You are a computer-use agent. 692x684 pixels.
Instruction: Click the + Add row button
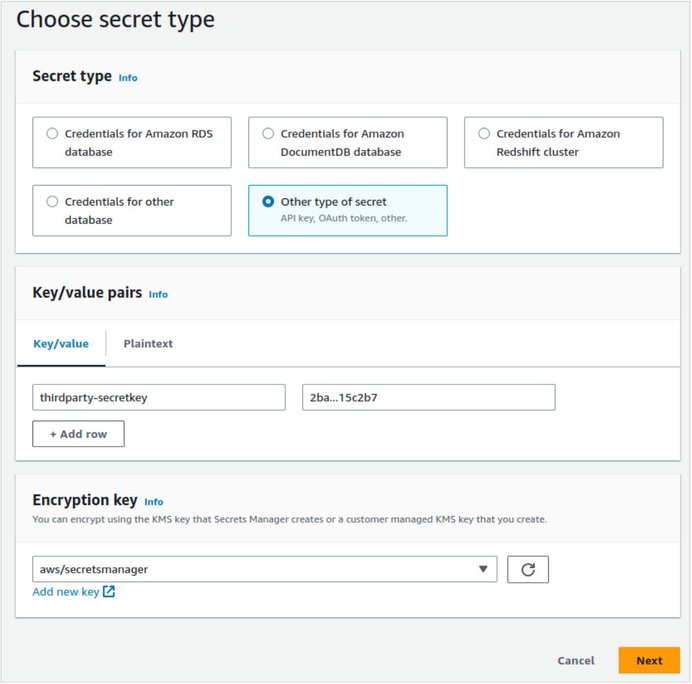(x=78, y=434)
